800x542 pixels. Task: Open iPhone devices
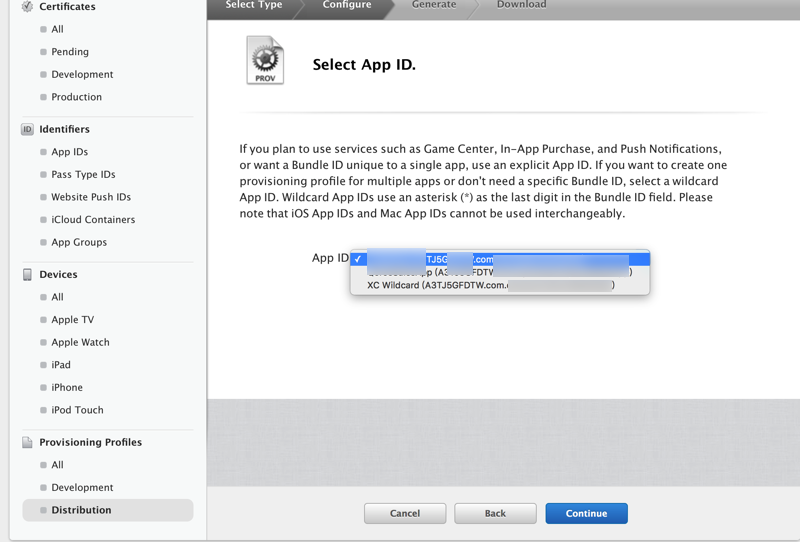(67, 387)
